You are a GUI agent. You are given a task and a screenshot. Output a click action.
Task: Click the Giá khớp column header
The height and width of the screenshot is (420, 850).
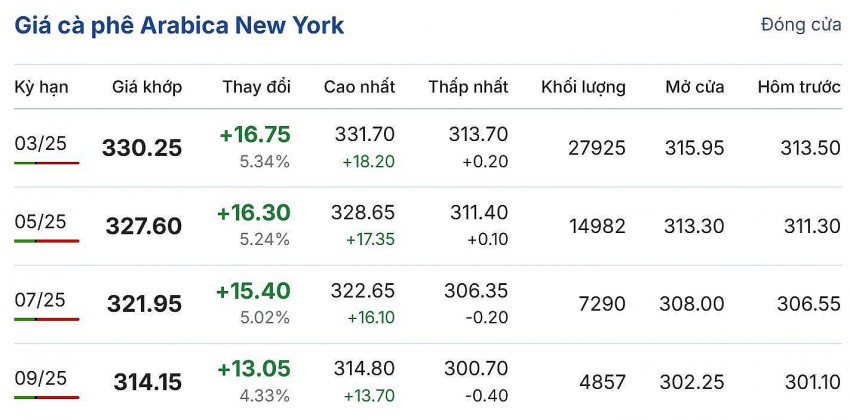pyautogui.click(x=147, y=87)
